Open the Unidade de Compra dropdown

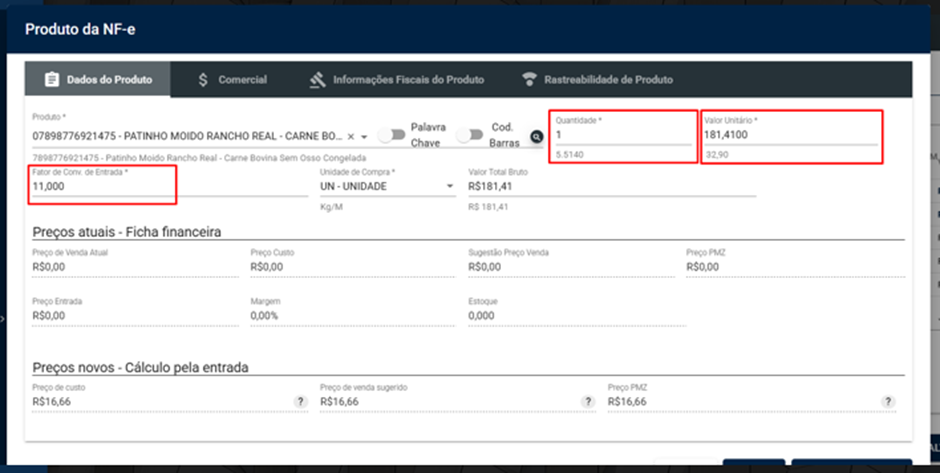point(388,186)
